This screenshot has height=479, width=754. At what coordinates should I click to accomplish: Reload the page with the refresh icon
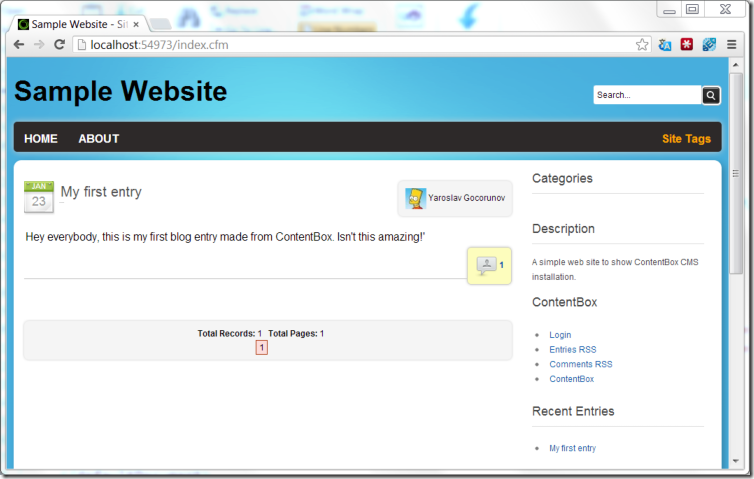coord(59,45)
